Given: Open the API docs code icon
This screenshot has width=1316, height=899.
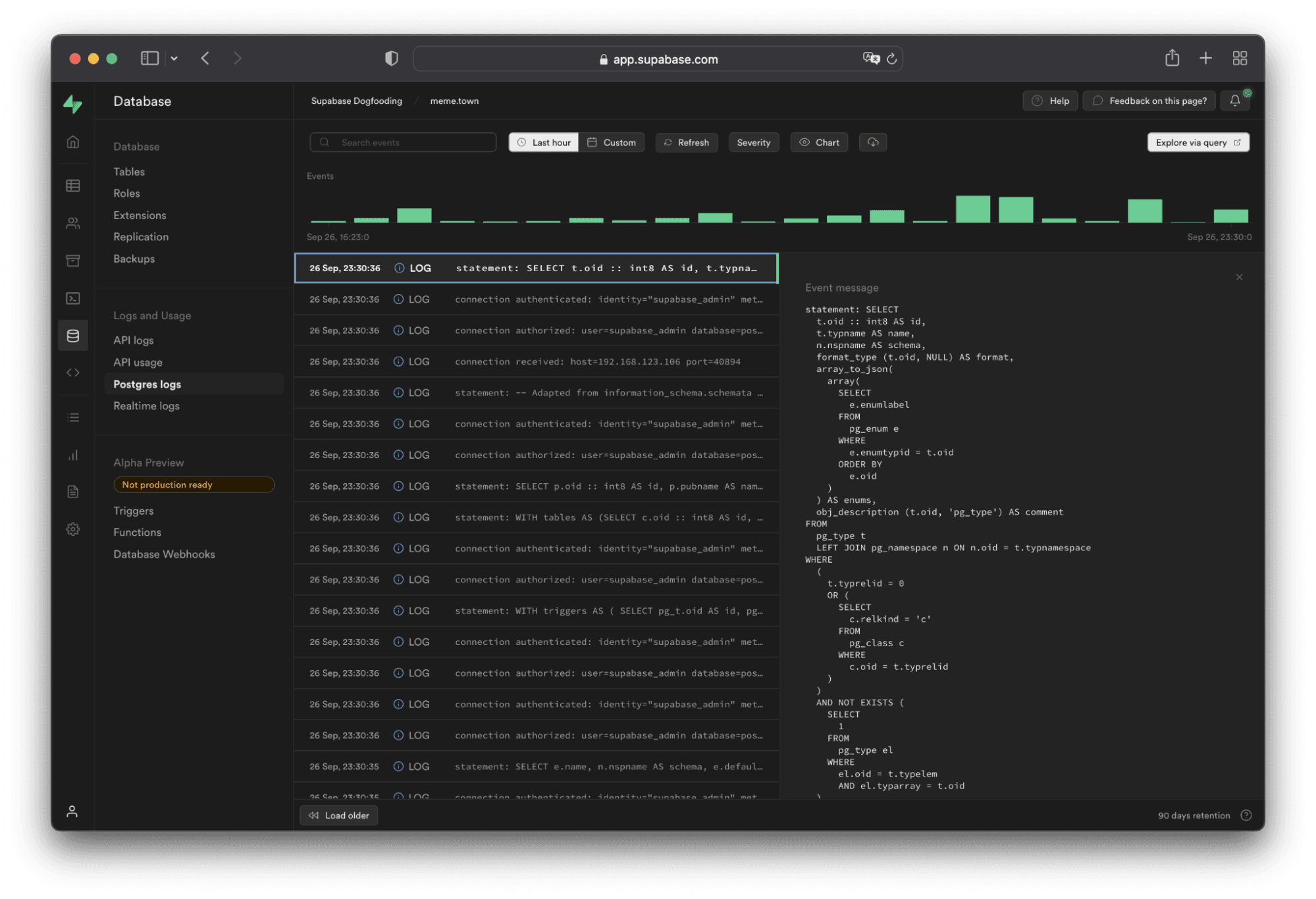Looking at the screenshot, I should tap(72, 372).
